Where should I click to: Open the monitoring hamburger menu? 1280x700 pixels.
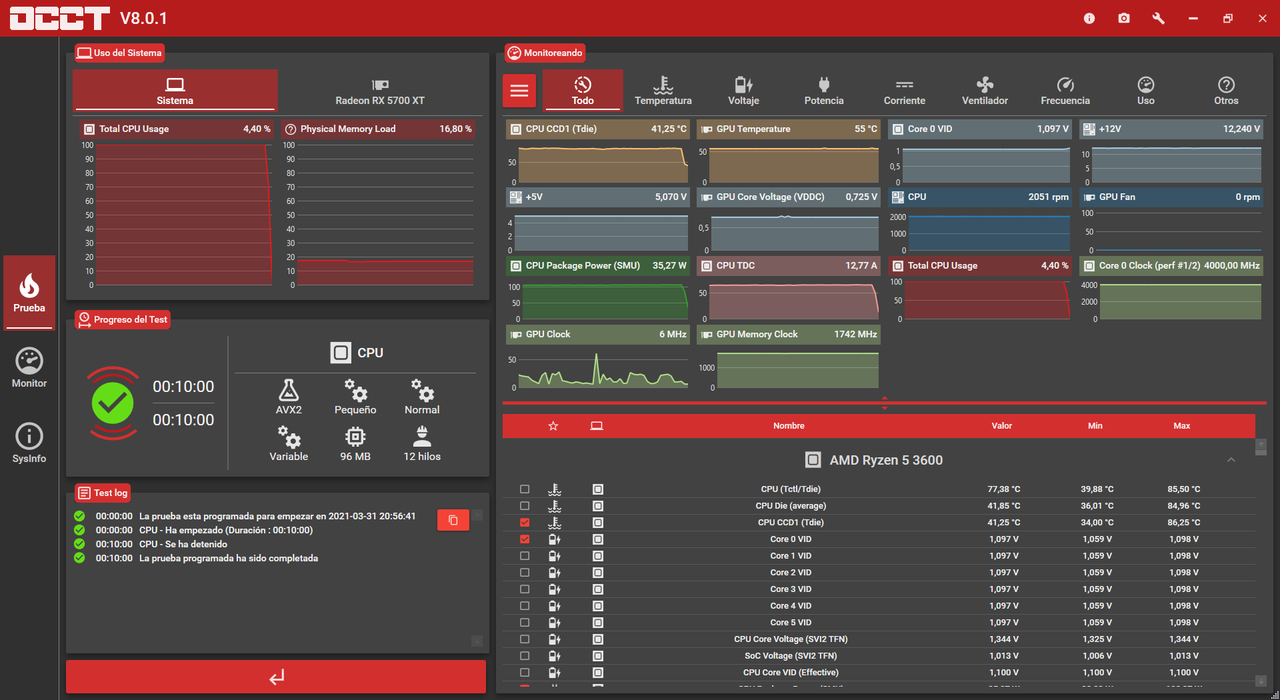click(x=519, y=90)
